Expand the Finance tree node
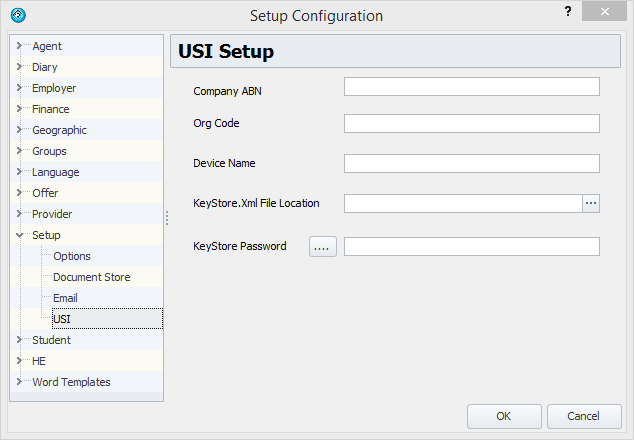 click(20, 109)
